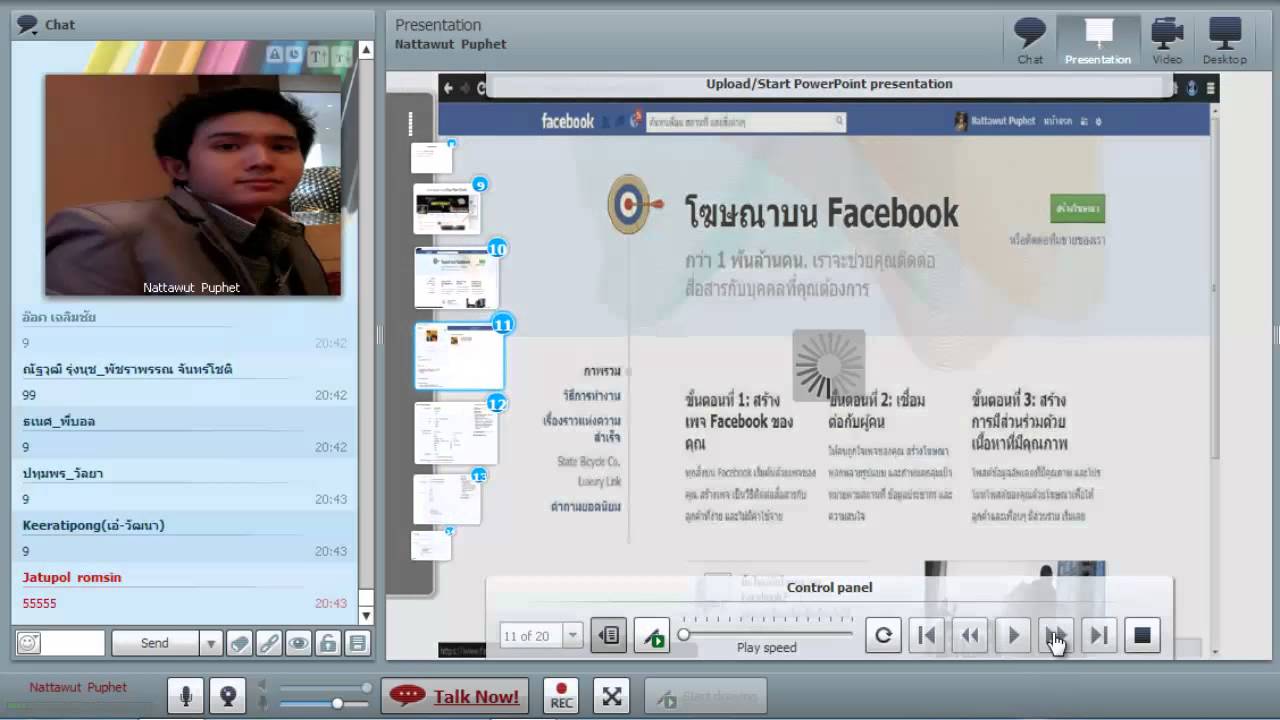Open the Video view tab
1280x720 pixels.
point(1167,41)
